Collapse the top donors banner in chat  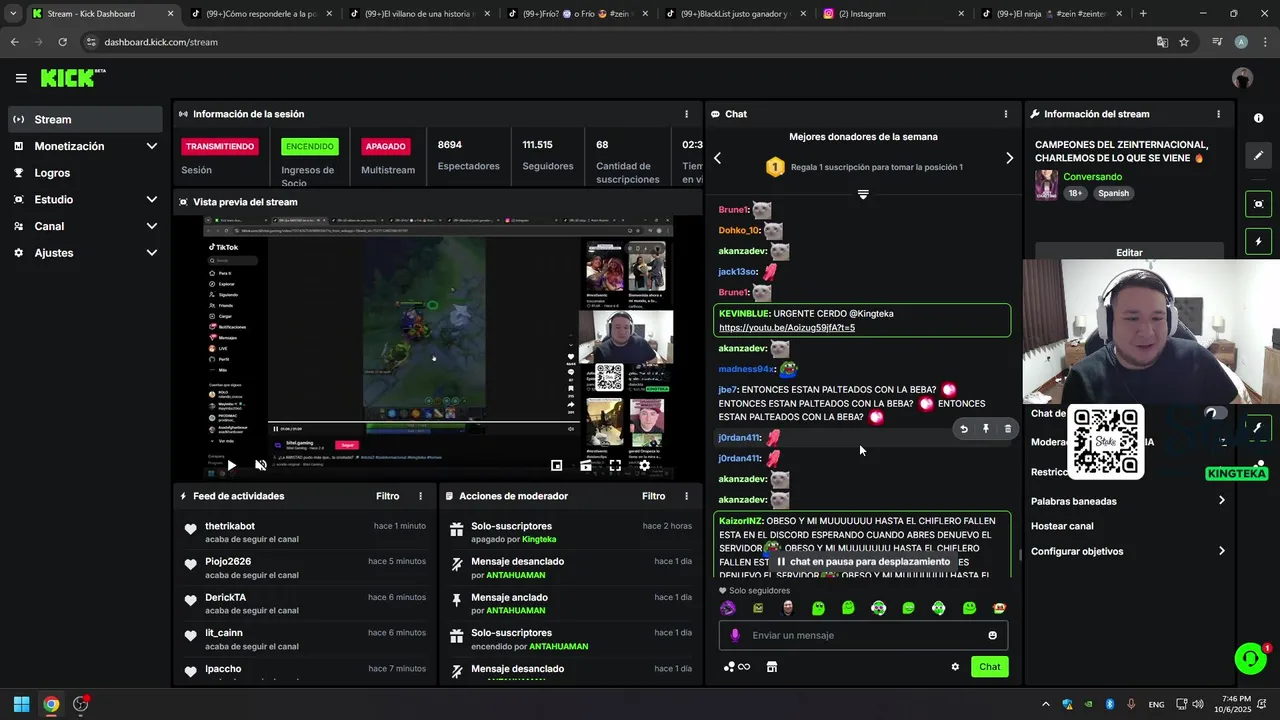[x=863, y=194]
